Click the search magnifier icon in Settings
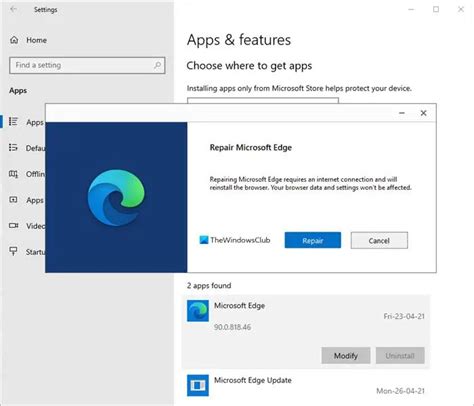This screenshot has height=406, width=474. click(157, 65)
